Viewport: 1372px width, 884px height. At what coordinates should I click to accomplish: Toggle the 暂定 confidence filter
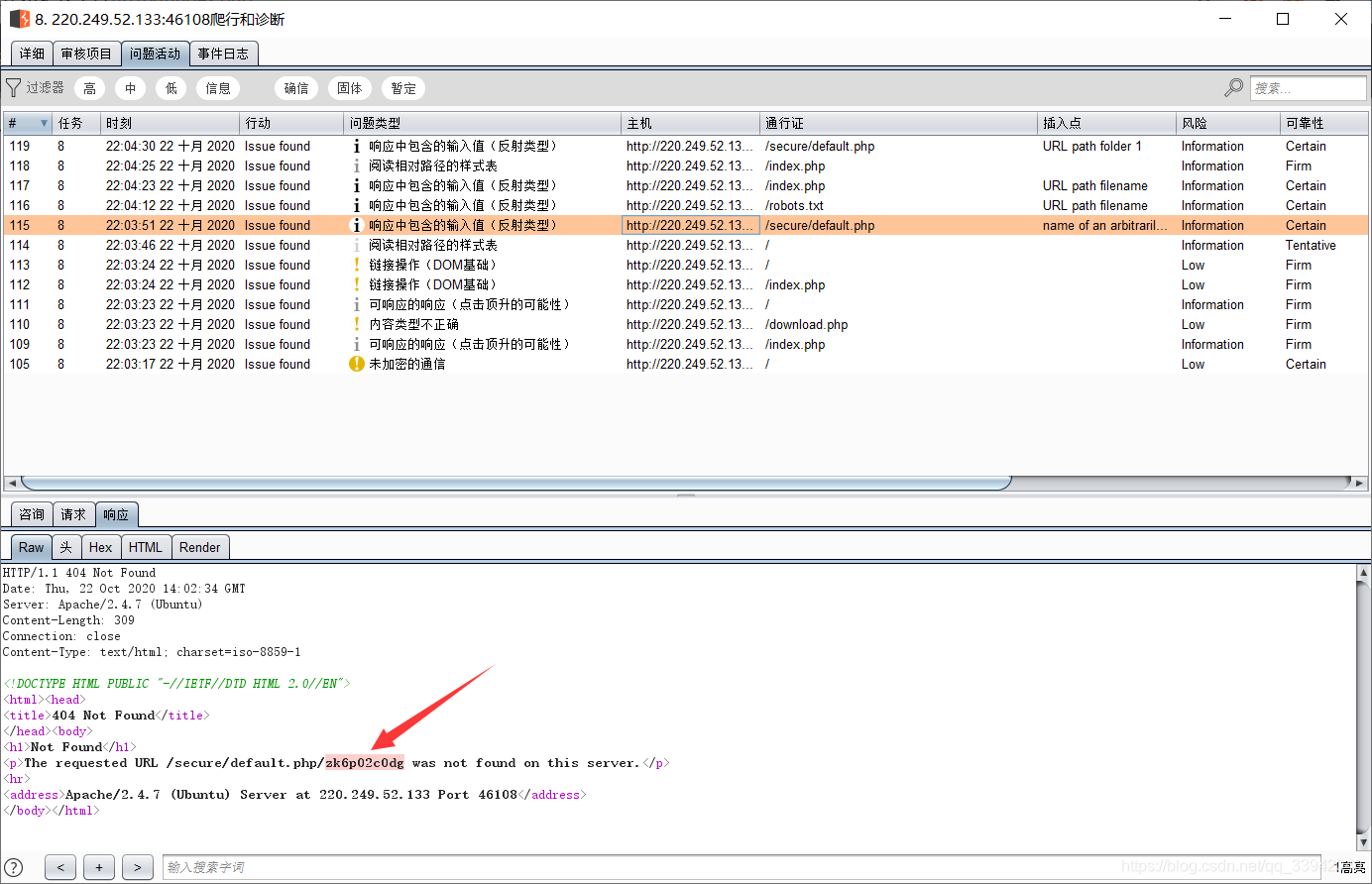click(x=403, y=88)
